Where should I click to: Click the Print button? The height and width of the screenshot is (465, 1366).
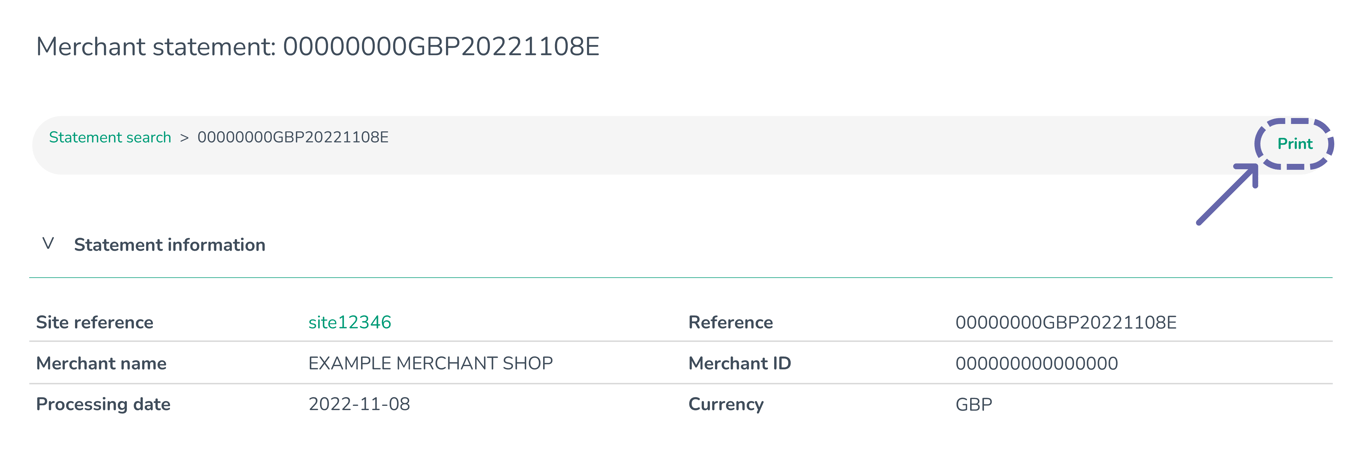click(x=1294, y=144)
